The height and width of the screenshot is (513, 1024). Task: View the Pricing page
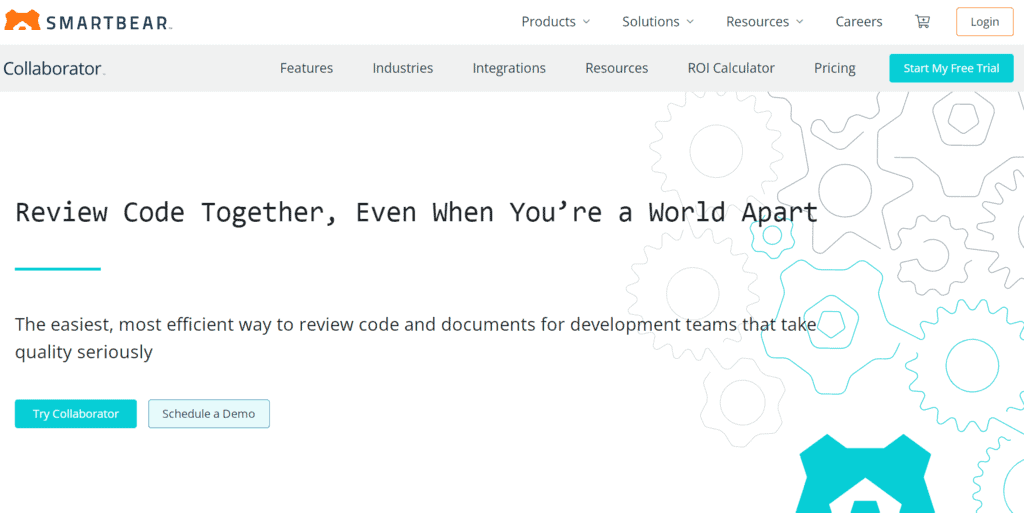click(835, 68)
